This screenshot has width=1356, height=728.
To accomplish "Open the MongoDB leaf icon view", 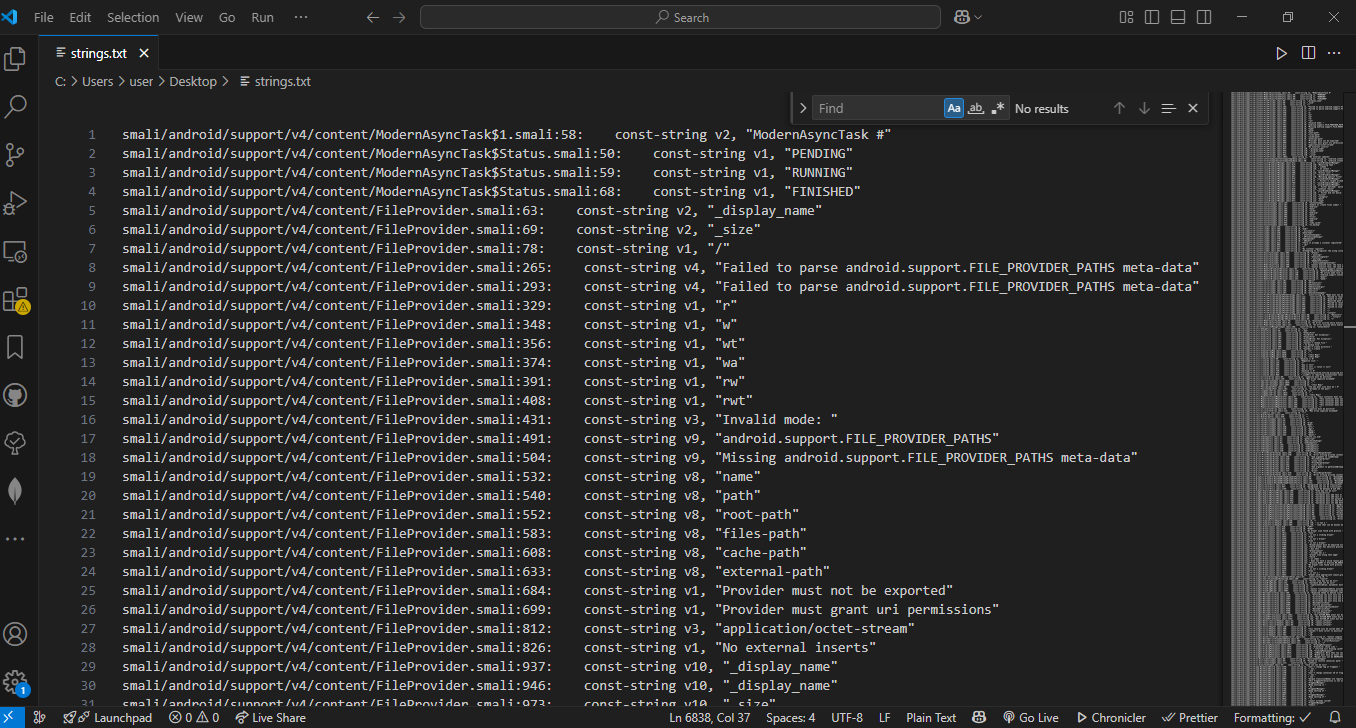I will tap(15, 491).
